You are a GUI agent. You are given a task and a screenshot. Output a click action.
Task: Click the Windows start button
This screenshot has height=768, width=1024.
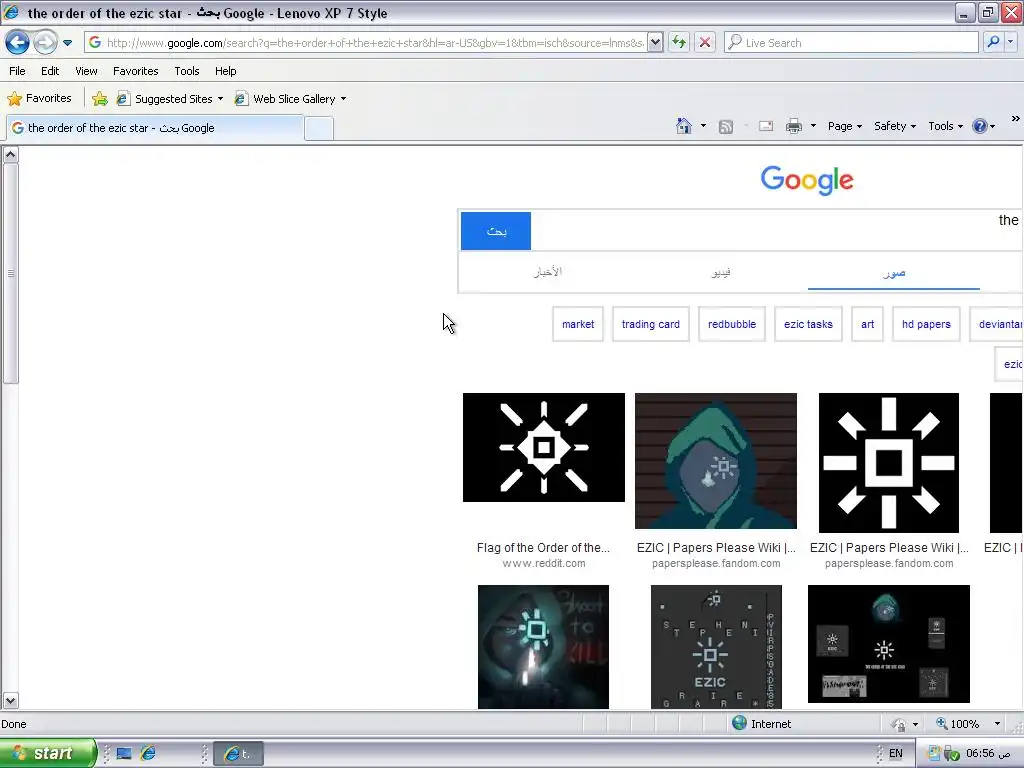pyautogui.click(x=48, y=753)
